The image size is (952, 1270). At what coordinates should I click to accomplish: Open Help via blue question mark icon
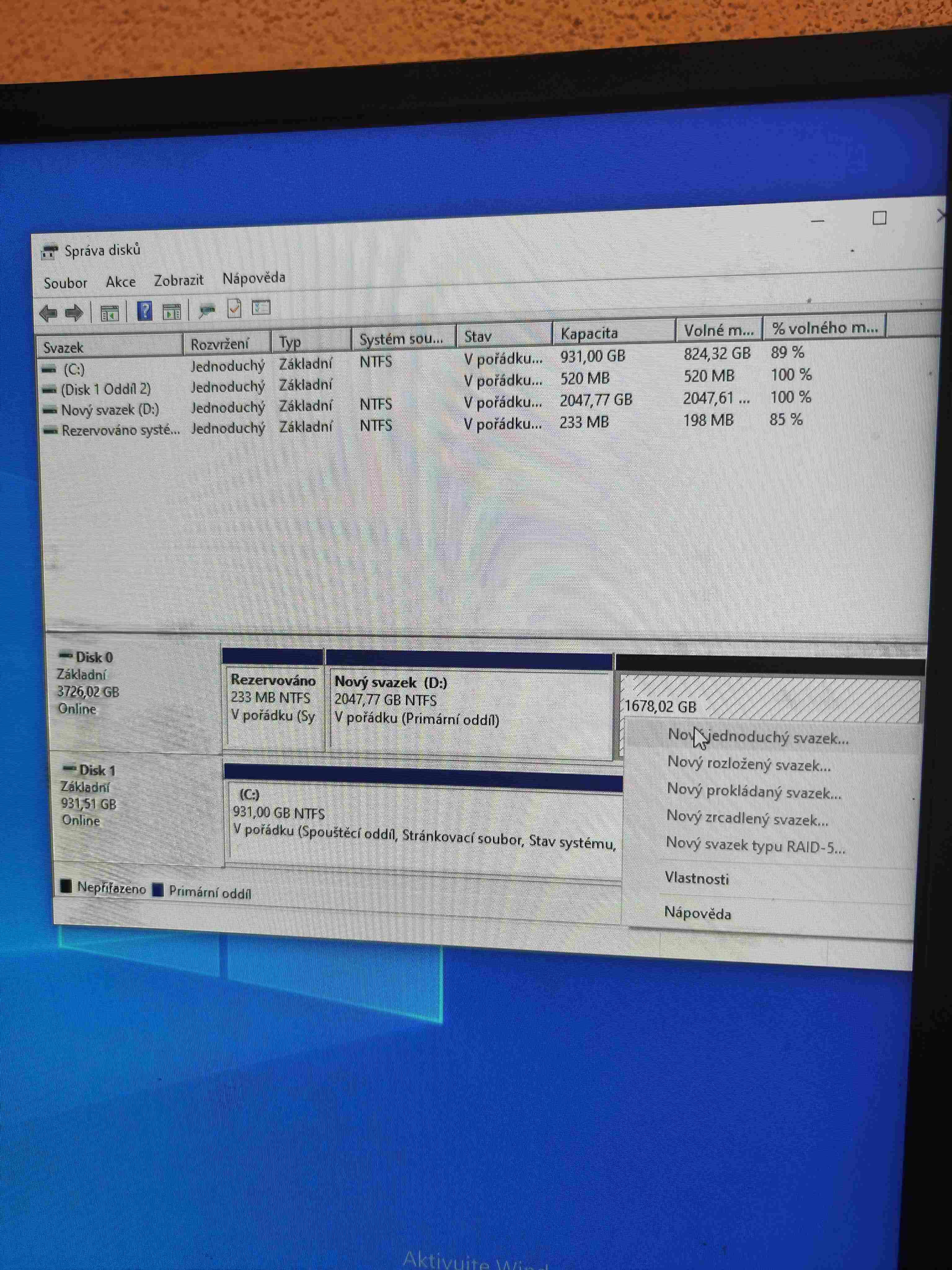(145, 311)
